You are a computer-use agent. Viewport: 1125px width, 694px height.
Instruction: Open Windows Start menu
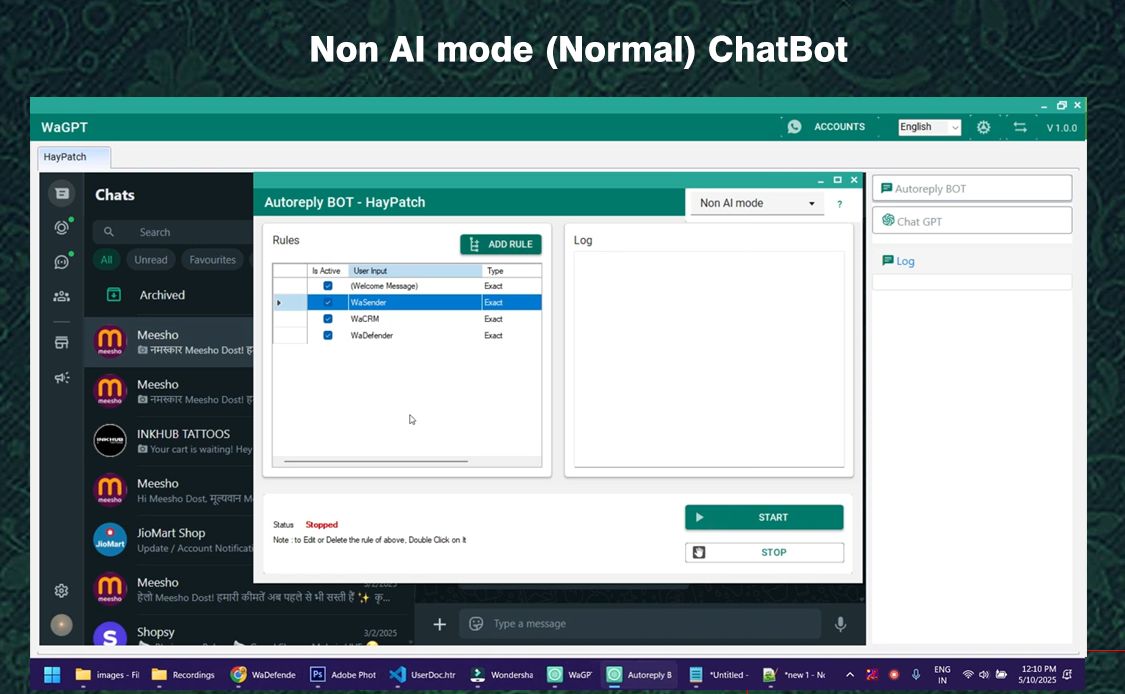pyautogui.click(x=52, y=675)
